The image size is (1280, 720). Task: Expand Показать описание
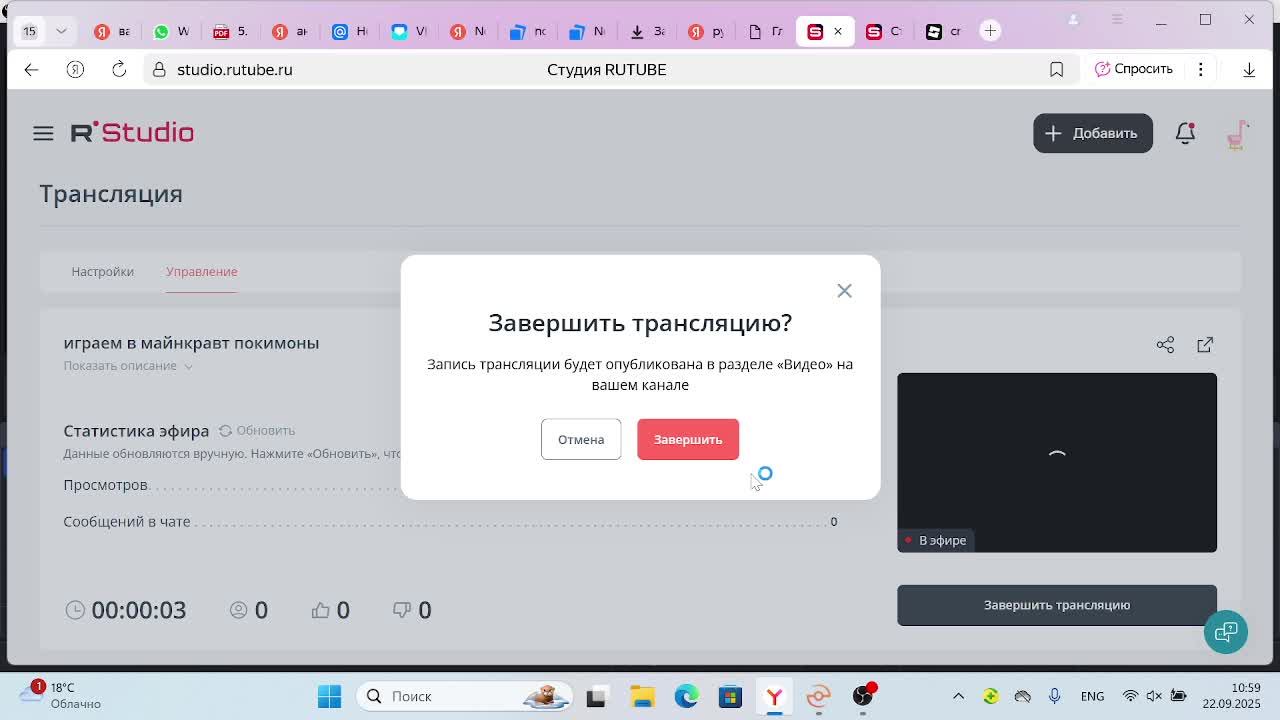coord(128,366)
